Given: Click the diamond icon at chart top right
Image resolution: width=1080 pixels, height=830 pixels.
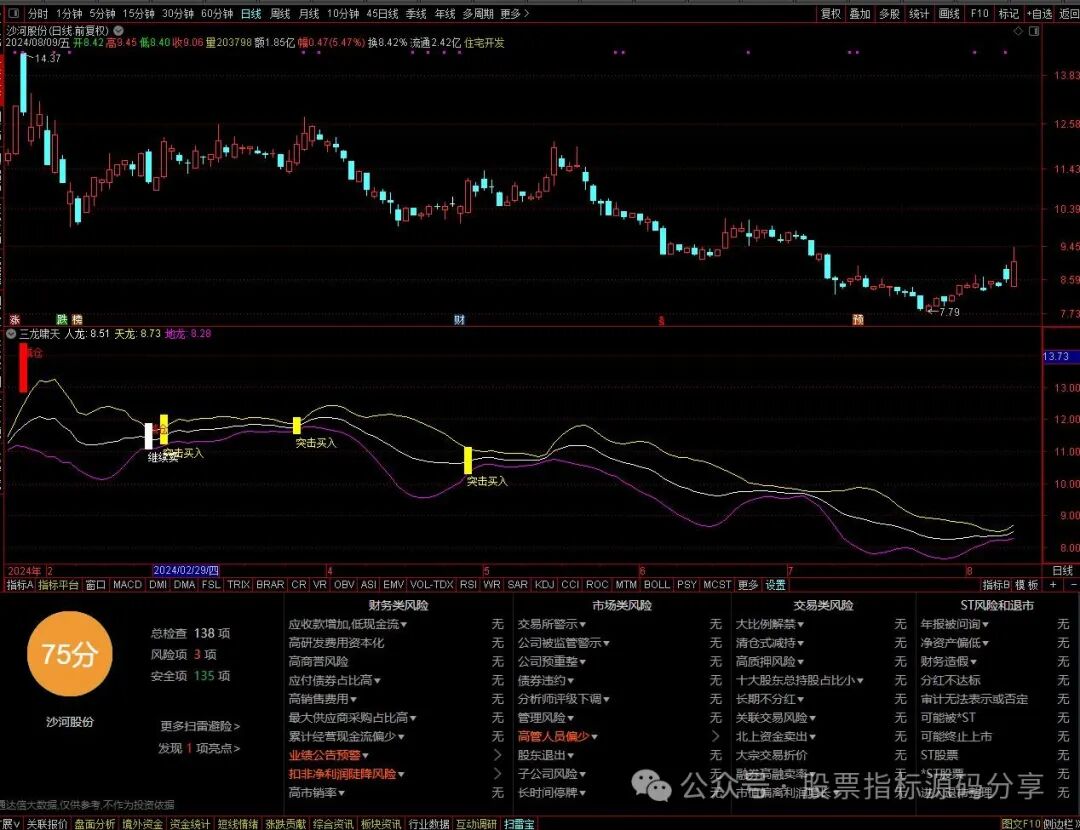Looking at the screenshot, I should (1018, 31).
